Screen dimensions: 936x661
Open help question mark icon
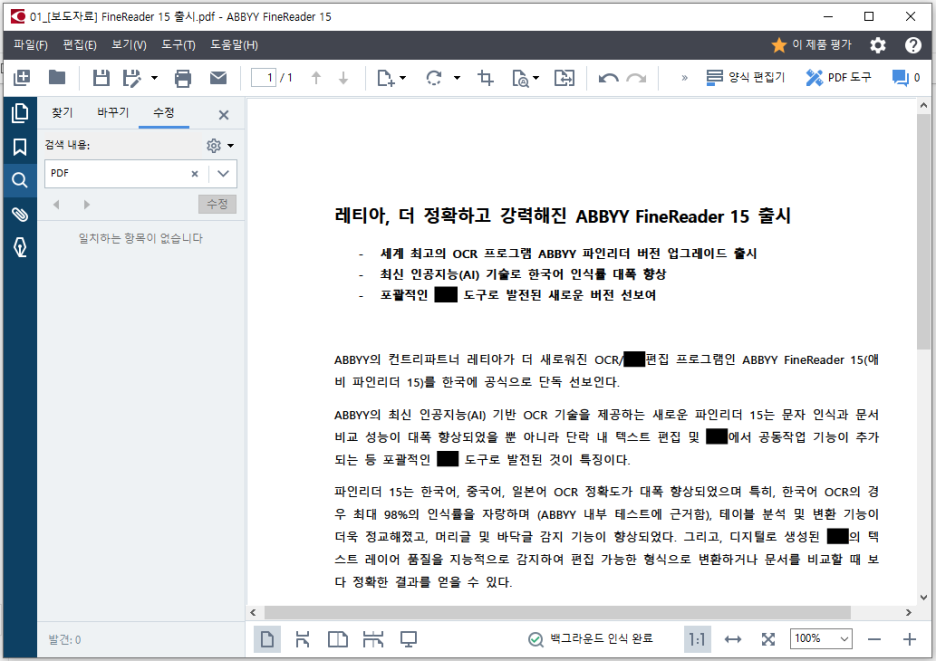913,45
